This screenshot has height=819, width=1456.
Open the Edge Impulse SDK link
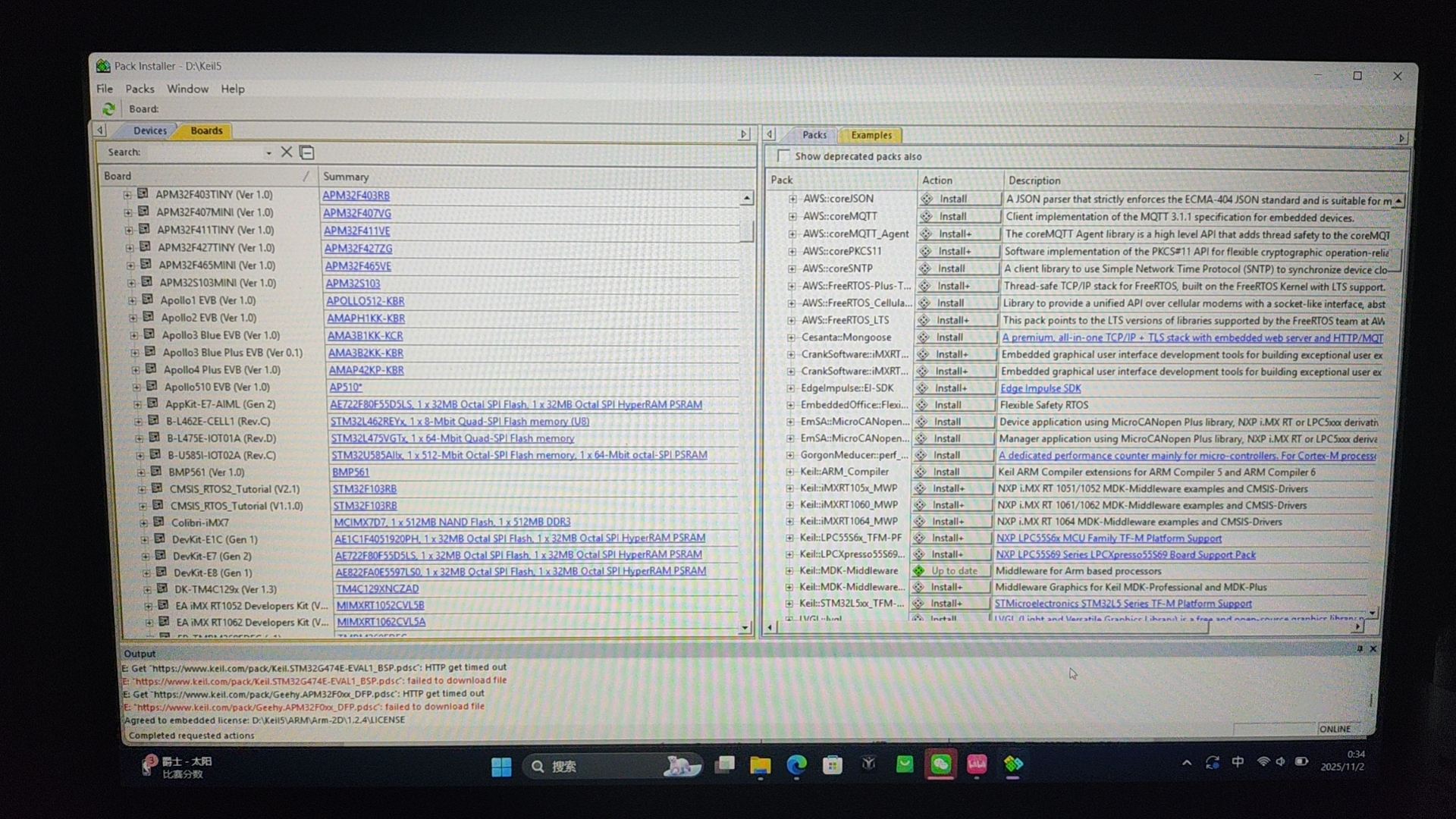(1040, 388)
